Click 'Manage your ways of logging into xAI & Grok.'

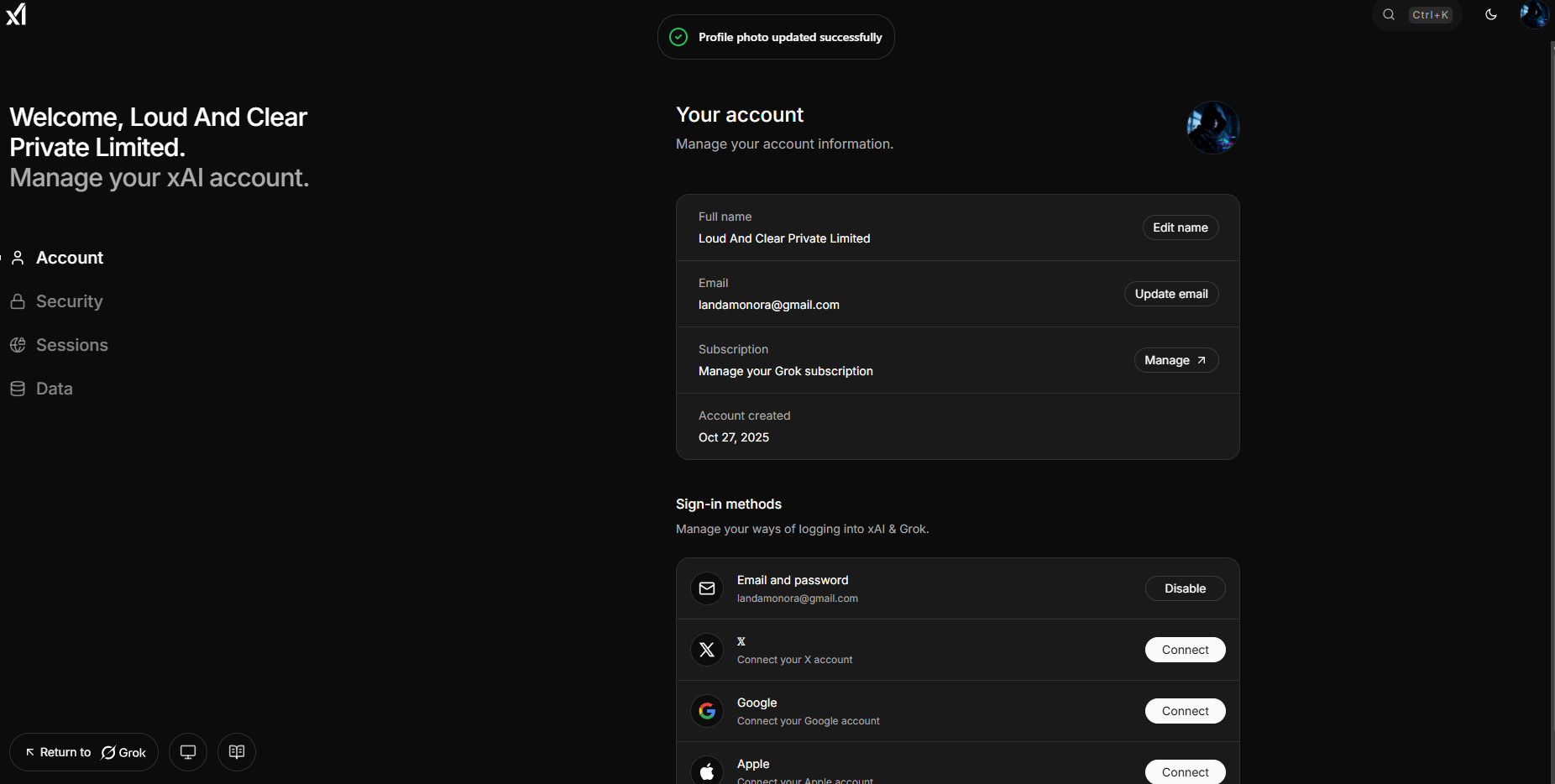[803, 529]
